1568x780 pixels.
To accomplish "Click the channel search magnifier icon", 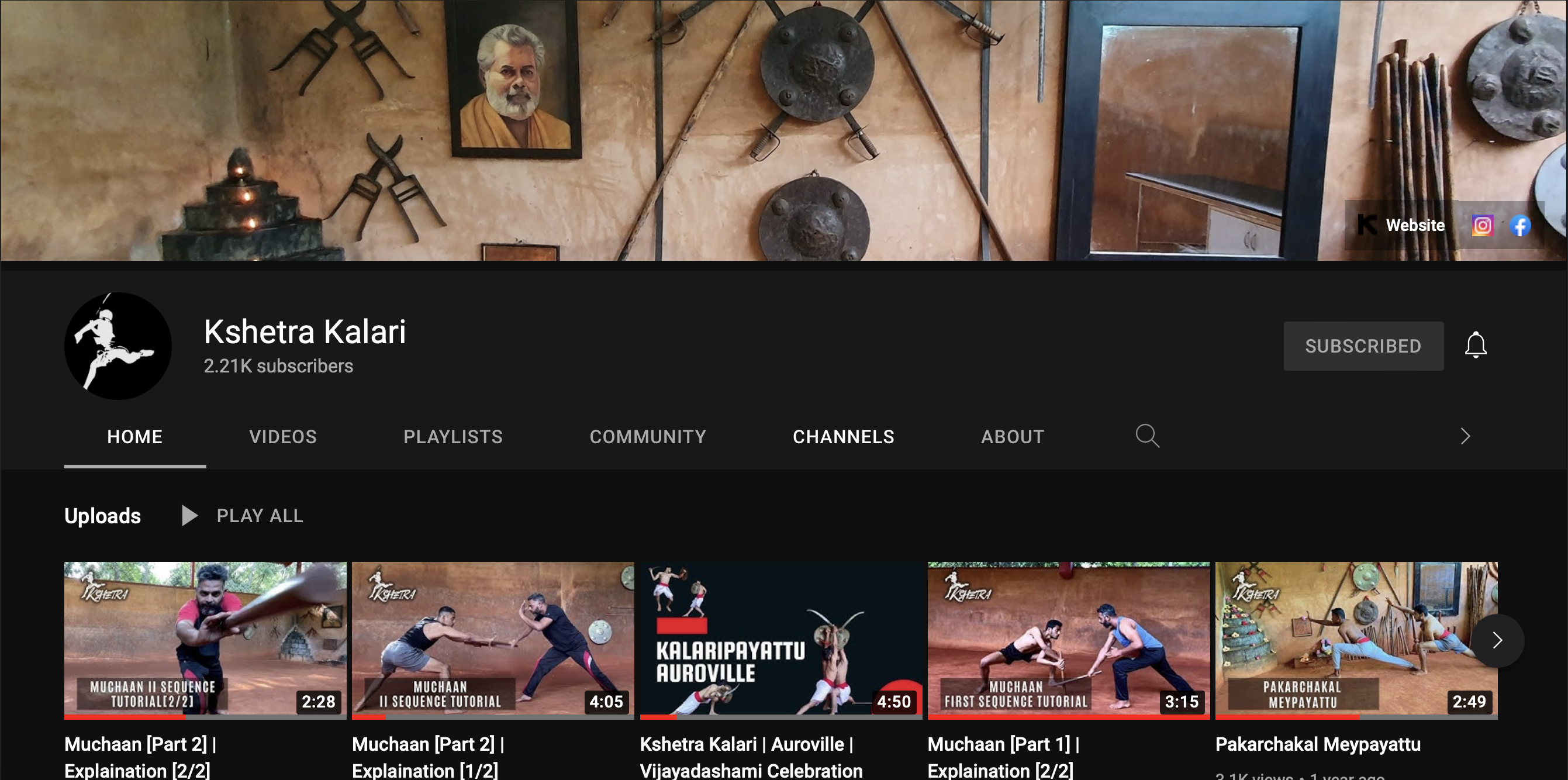I will [1147, 436].
